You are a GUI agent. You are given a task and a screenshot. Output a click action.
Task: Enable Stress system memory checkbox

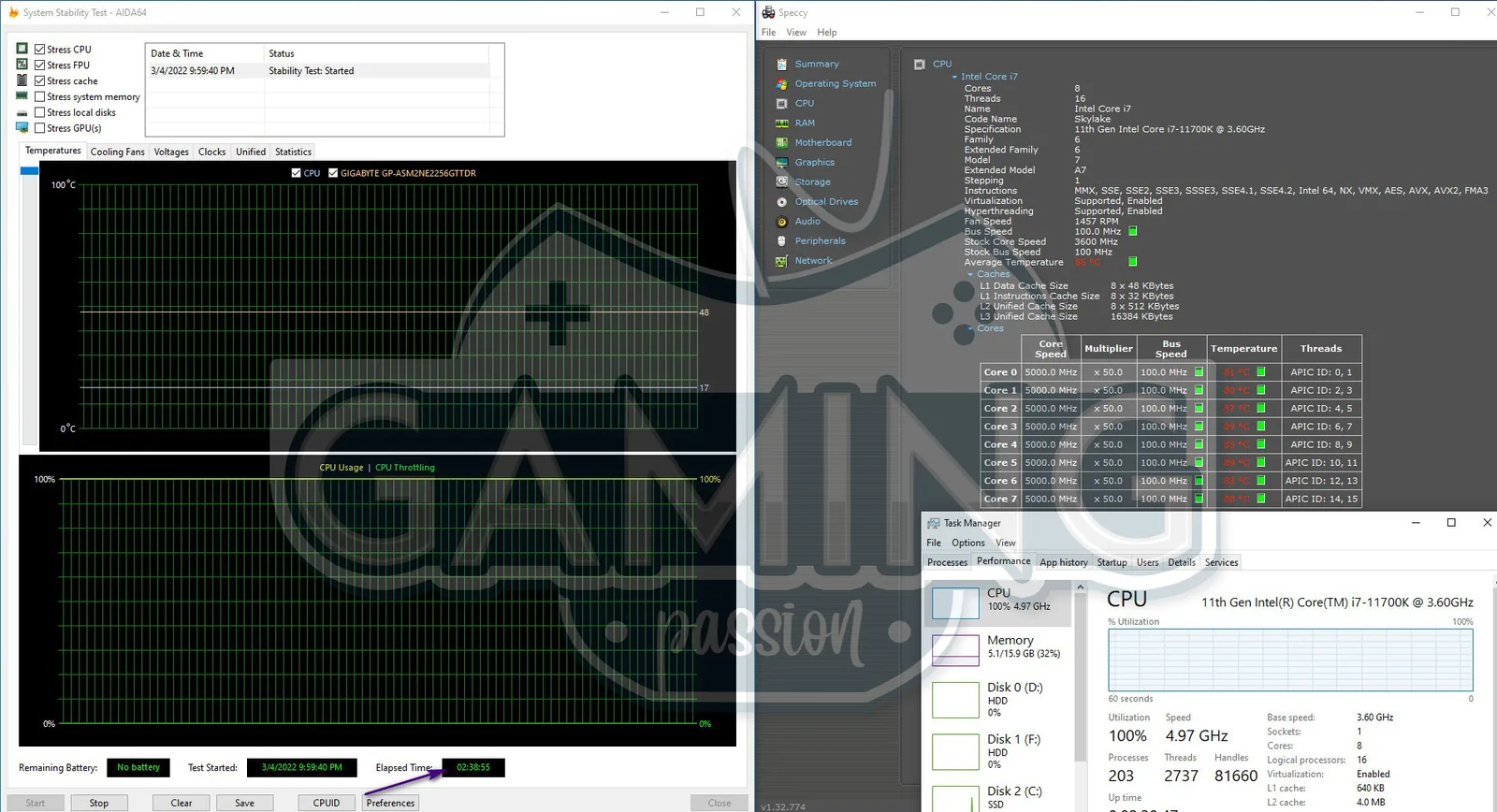coord(39,97)
